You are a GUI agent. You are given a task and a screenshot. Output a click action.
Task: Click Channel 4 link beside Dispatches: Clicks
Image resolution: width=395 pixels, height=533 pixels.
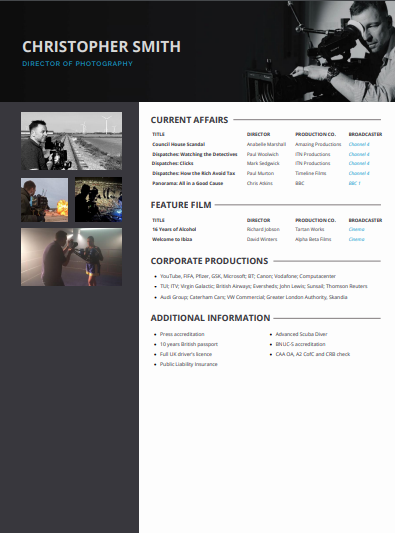(x=359, y=163)
